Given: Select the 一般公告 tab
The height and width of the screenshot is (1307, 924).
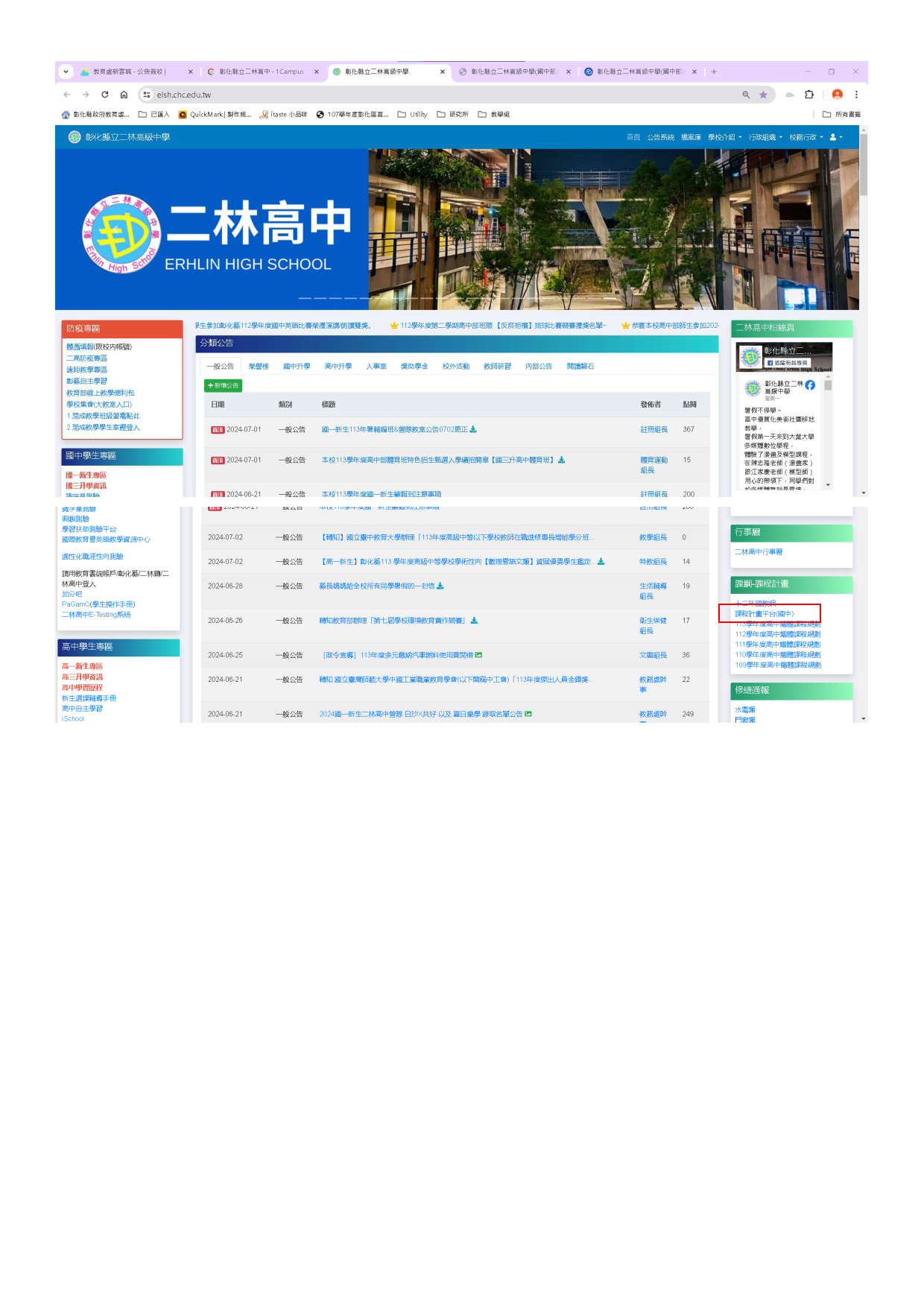Looking at the screenshot, I should [x=221, y=367].
